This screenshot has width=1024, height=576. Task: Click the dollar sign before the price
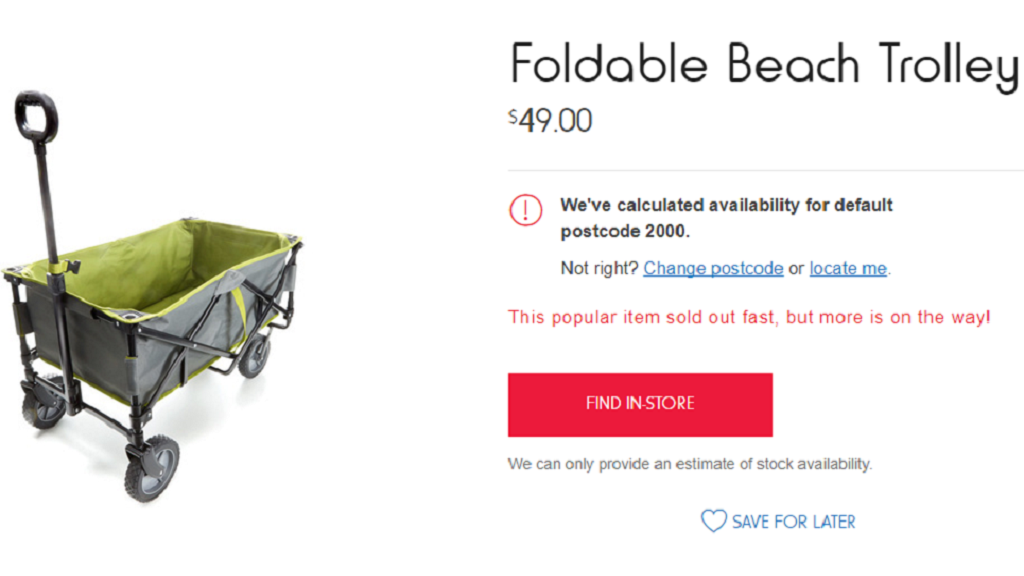coord(513,116)
